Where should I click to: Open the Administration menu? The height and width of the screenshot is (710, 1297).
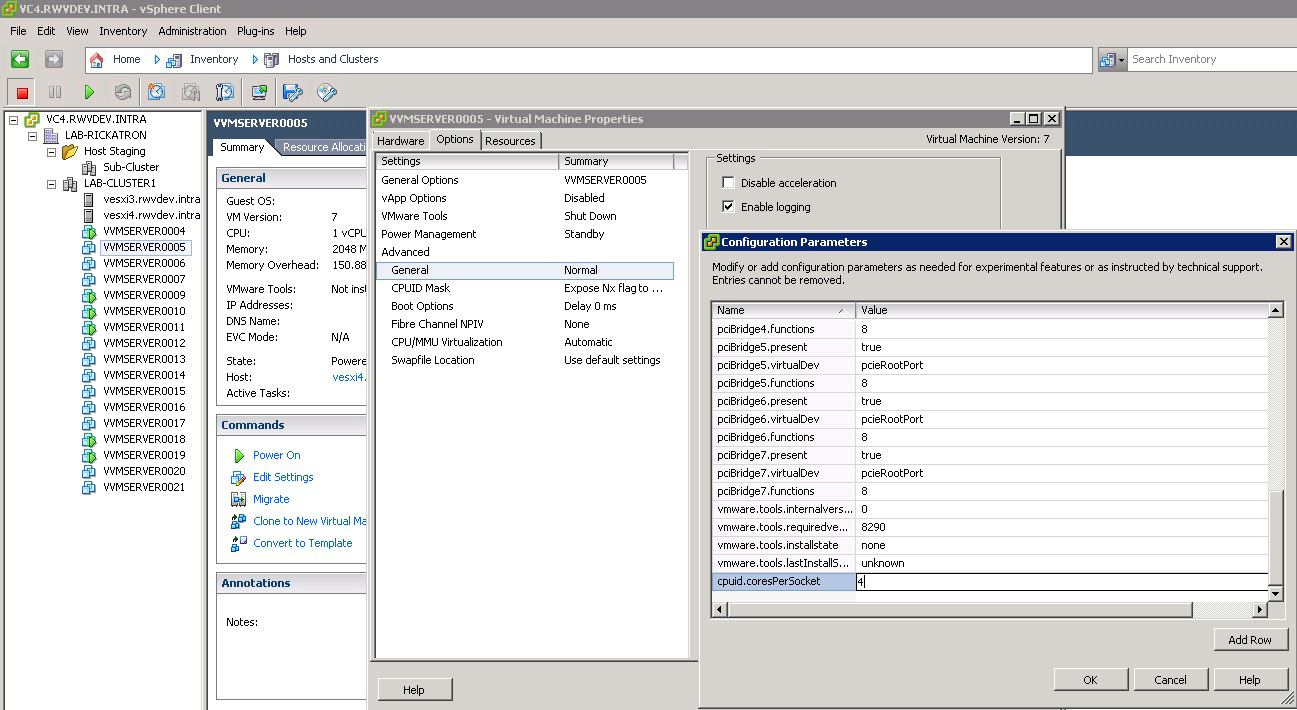tap(192, 31)
